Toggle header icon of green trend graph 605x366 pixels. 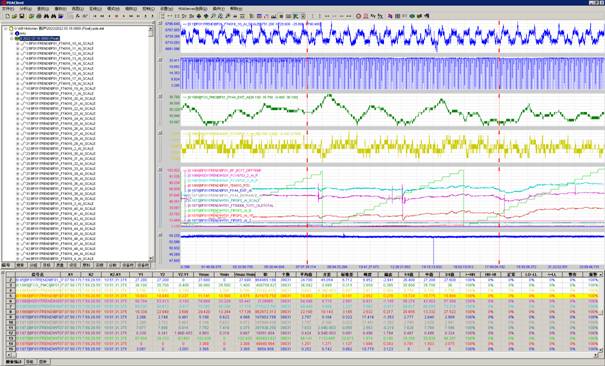pyautogui.click(x=161, y=96)
